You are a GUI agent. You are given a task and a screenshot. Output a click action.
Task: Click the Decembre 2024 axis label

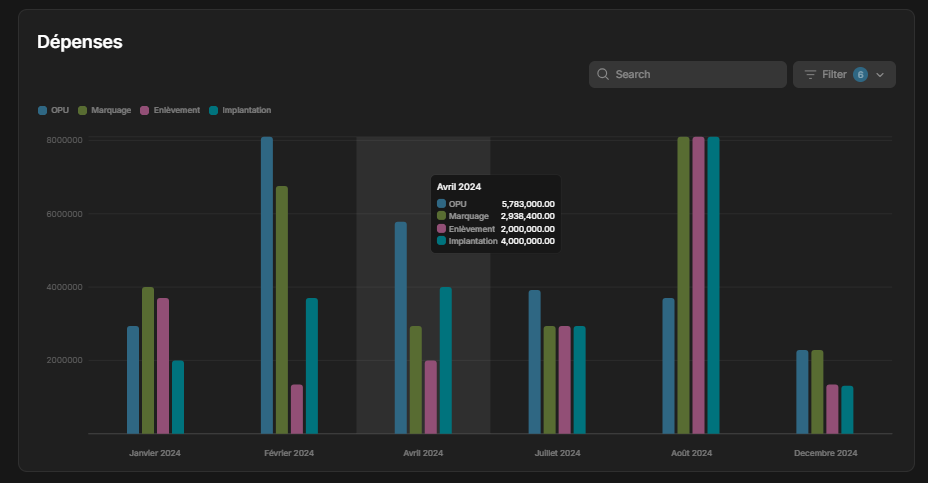pos(825,453)
